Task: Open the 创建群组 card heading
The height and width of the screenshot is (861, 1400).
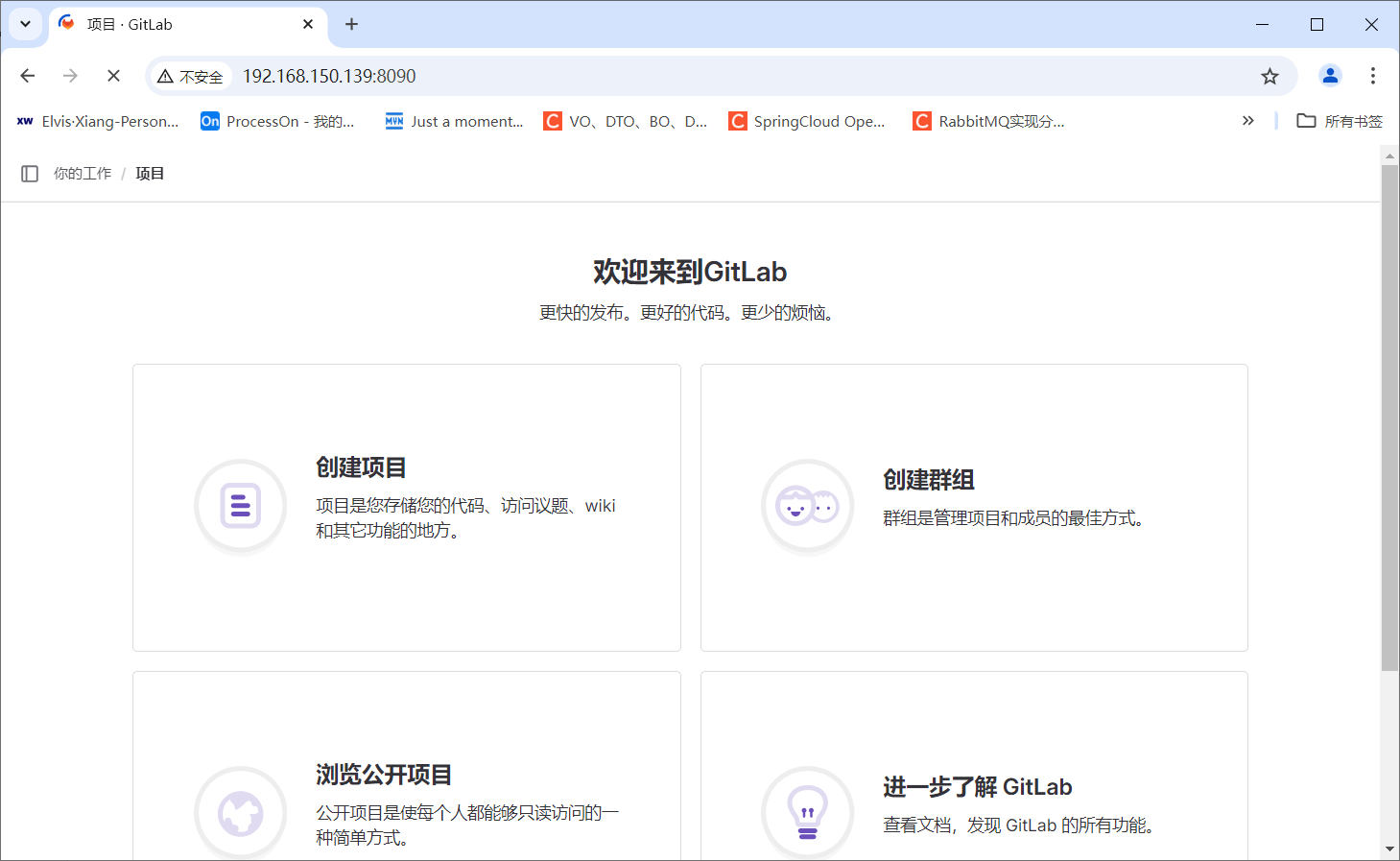Action: click(x=929, y=480)
